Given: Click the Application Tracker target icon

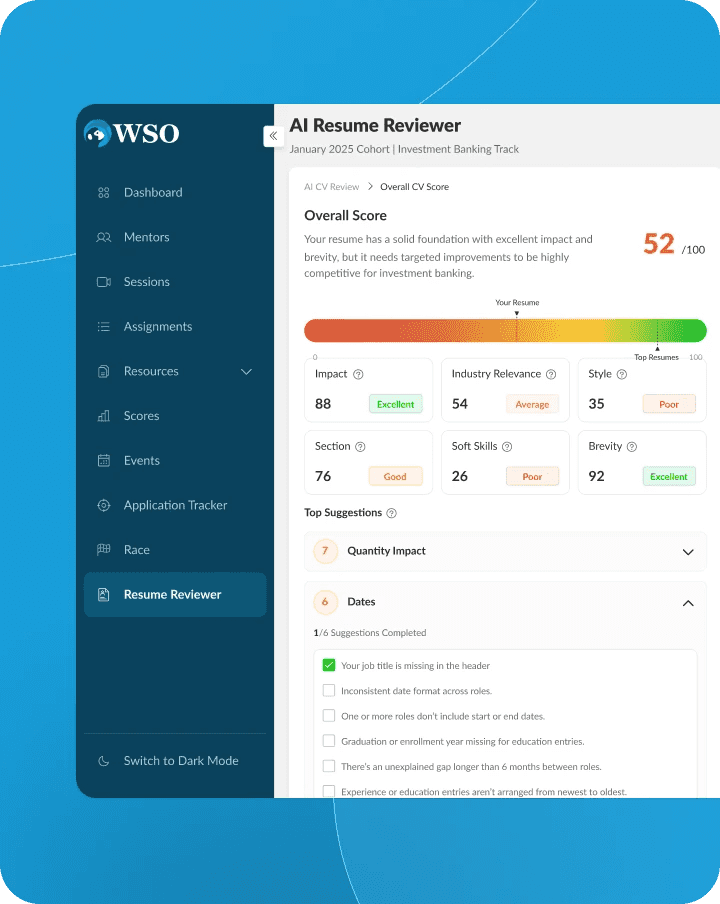Looking at the screenshot, I should pyautogui.click(x=104, y=505).
